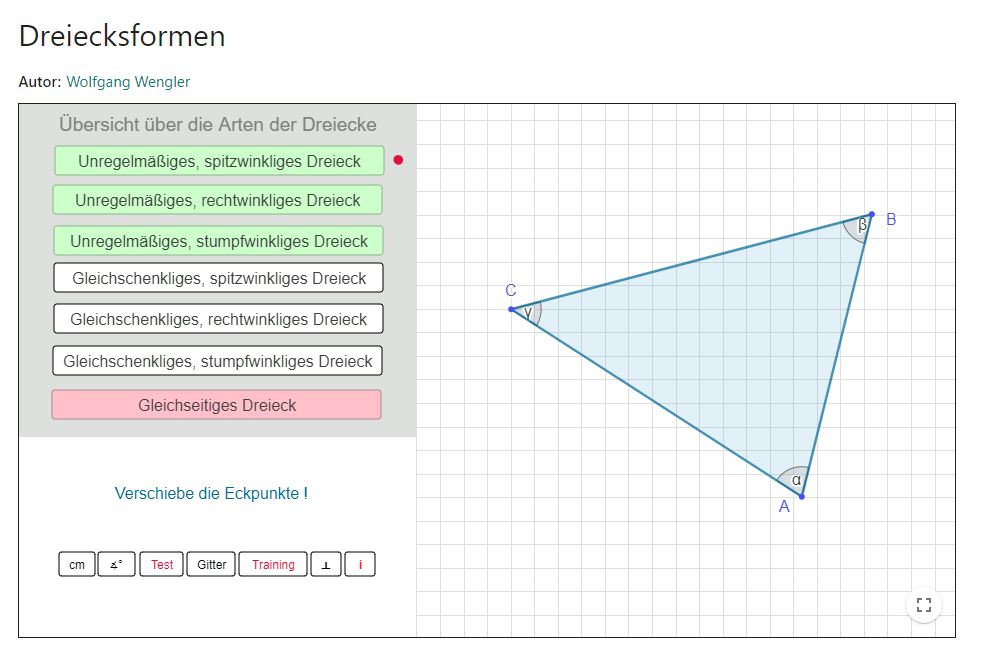Click the gamma angle marker
This screenshot has width=985, height=654.
(530, 312)
